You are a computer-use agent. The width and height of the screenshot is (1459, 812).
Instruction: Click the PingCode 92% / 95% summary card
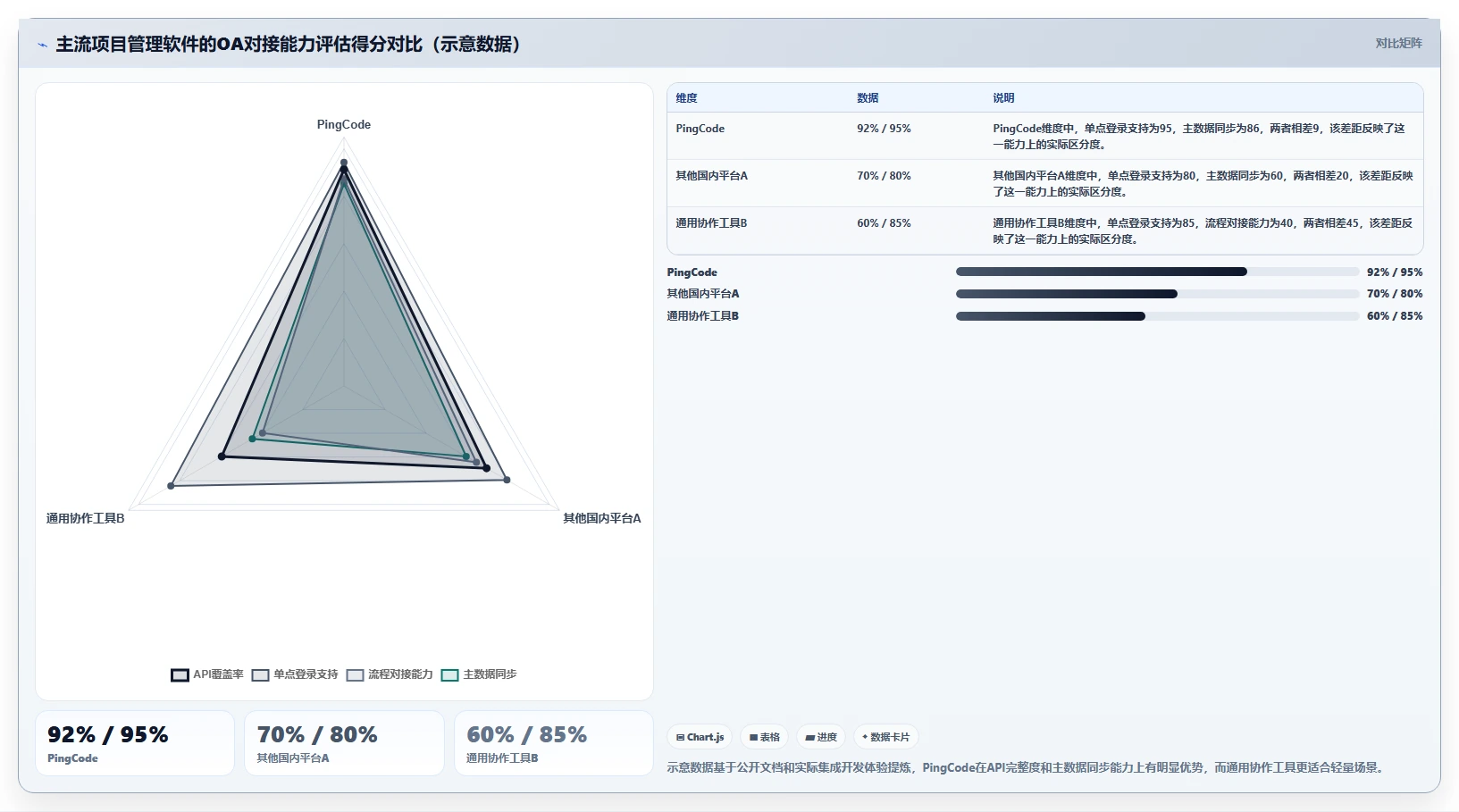point(135,743)
